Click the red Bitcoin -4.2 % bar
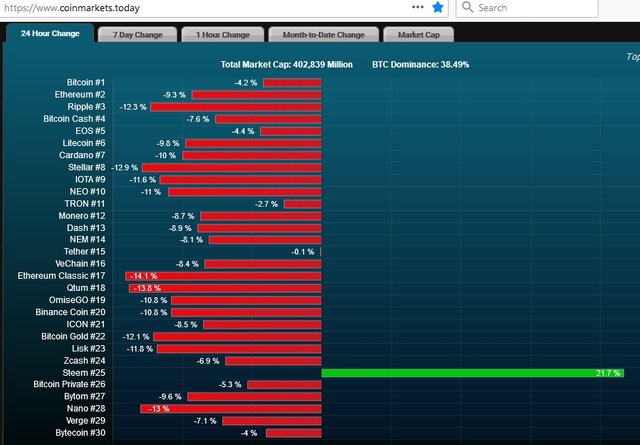 (x=292, y=83)
